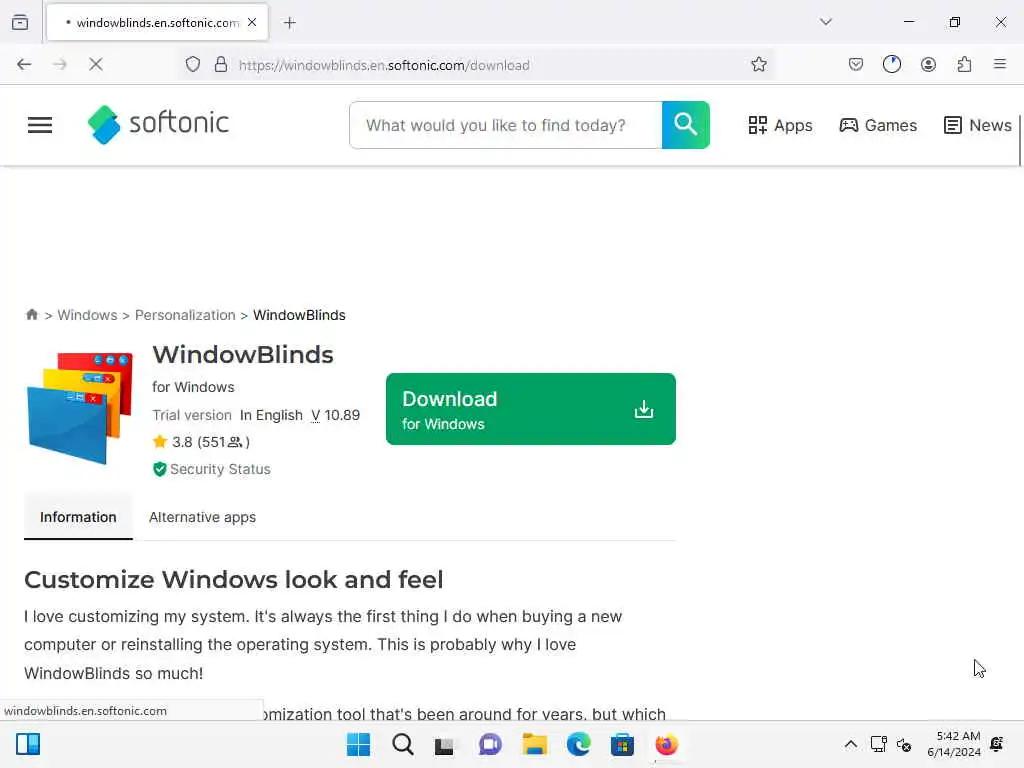Go to Softonic homepage via logo
The width and height of the screenshot is (1024, 768).
pyautogui.click(x=158, y=124)
